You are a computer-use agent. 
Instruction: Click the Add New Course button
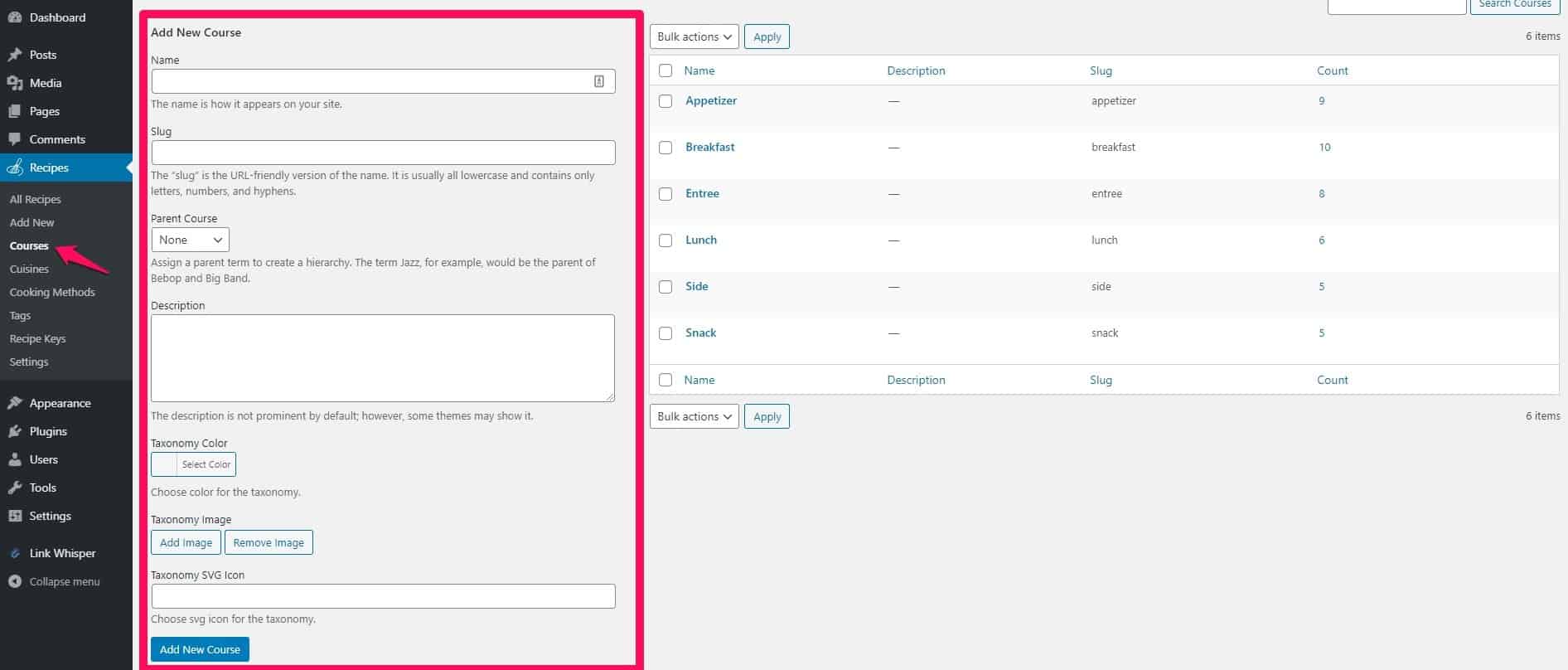(x=200, y=649)
